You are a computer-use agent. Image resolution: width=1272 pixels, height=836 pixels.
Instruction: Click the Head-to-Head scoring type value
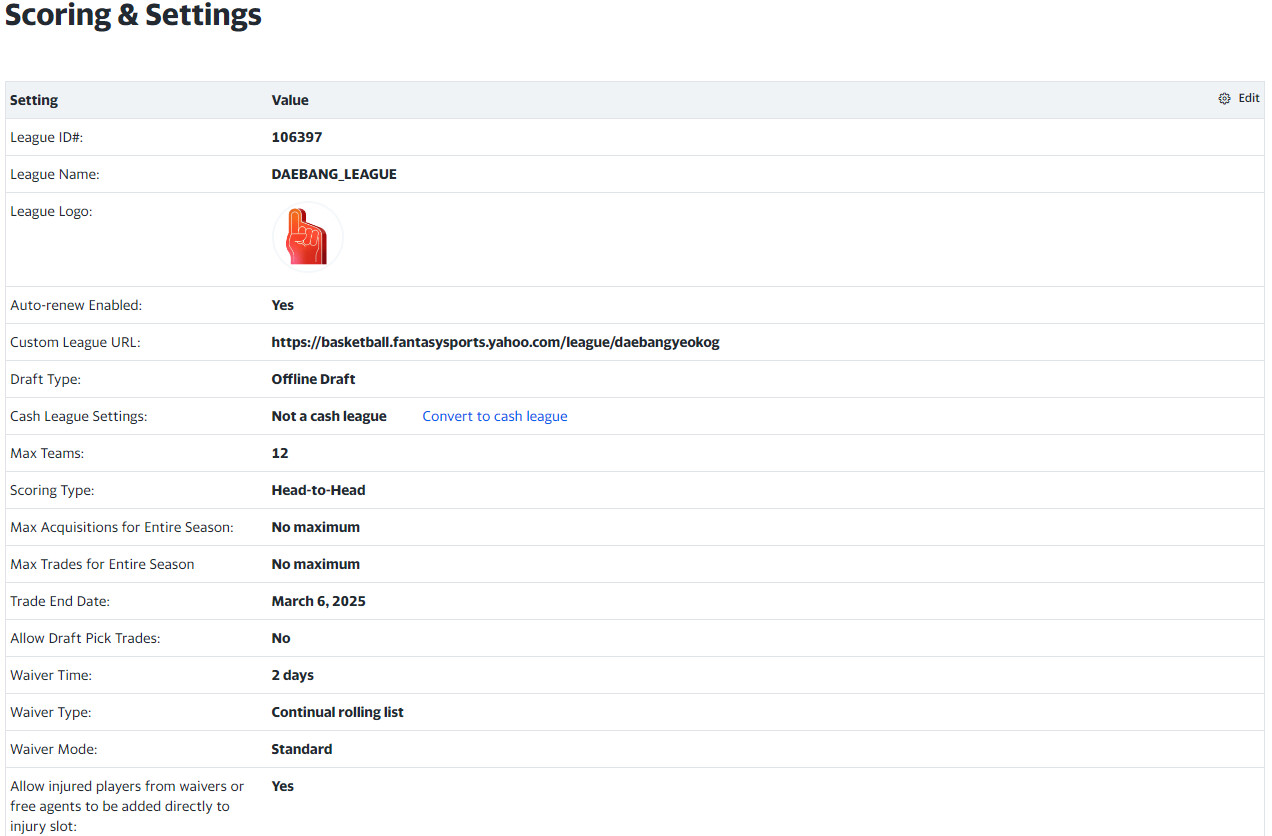318,490
